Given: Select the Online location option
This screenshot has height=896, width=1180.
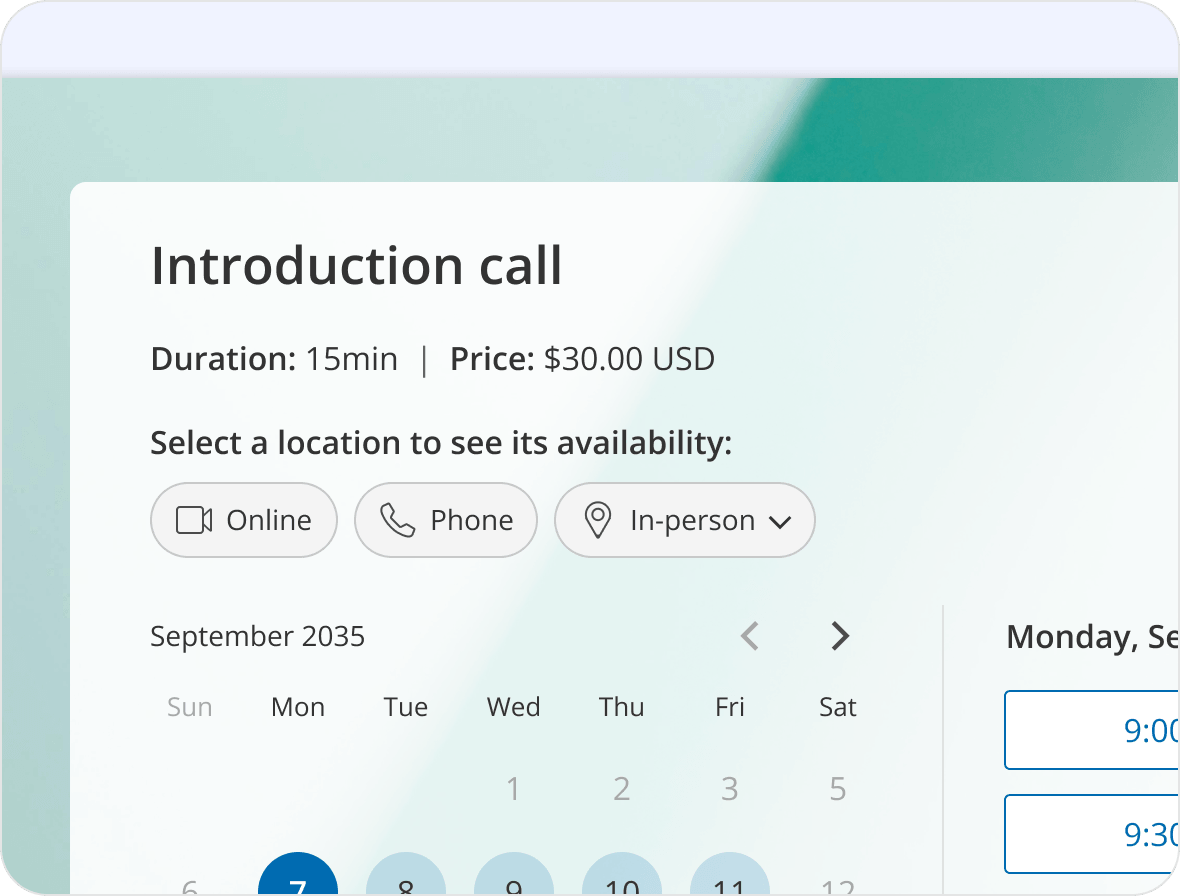Looking at the screenshot, I should click(244, 520).
